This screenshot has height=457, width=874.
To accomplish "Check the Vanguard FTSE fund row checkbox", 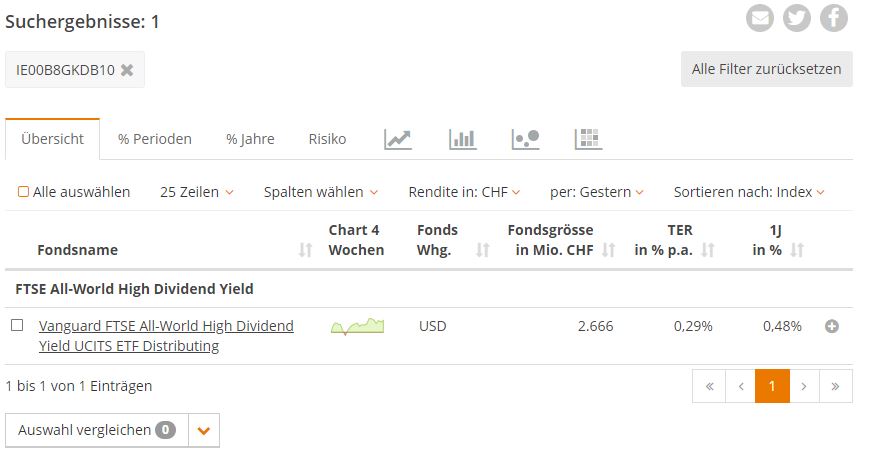I will coord(17,325).
